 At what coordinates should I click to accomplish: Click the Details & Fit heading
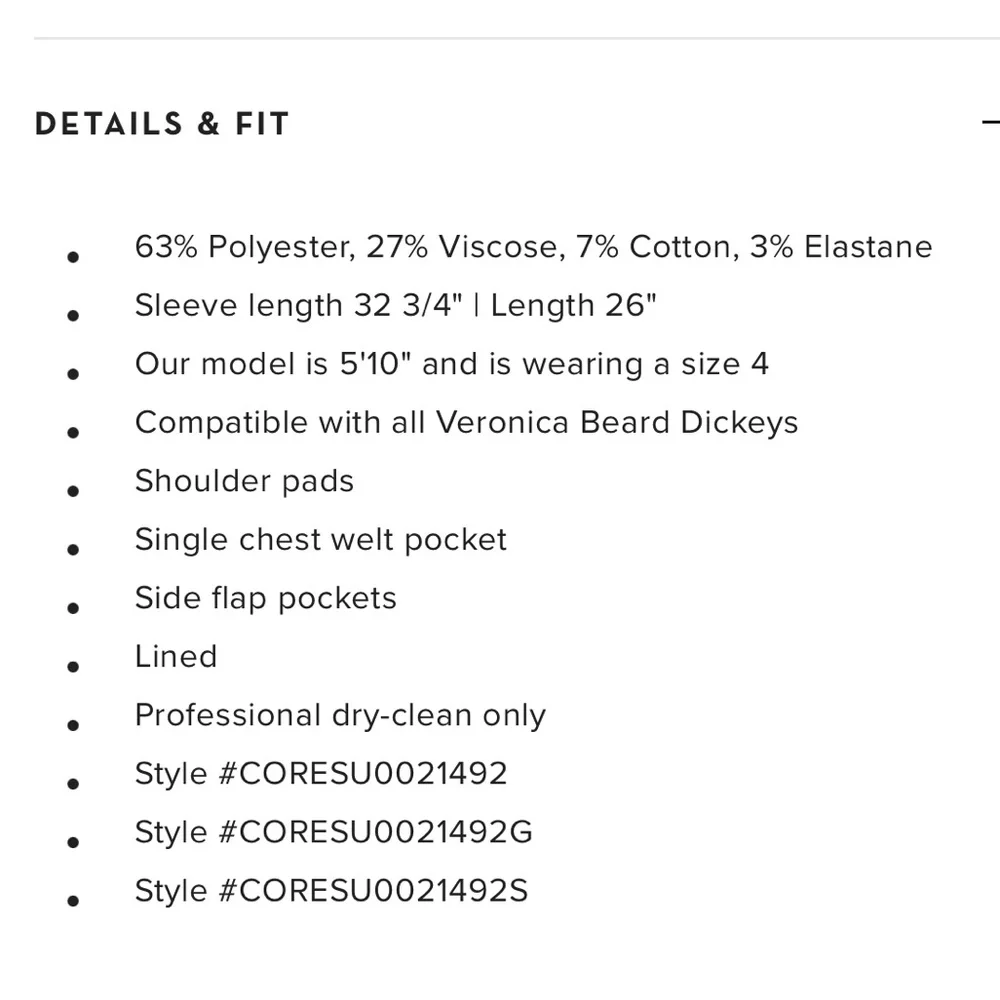(162, 123)
